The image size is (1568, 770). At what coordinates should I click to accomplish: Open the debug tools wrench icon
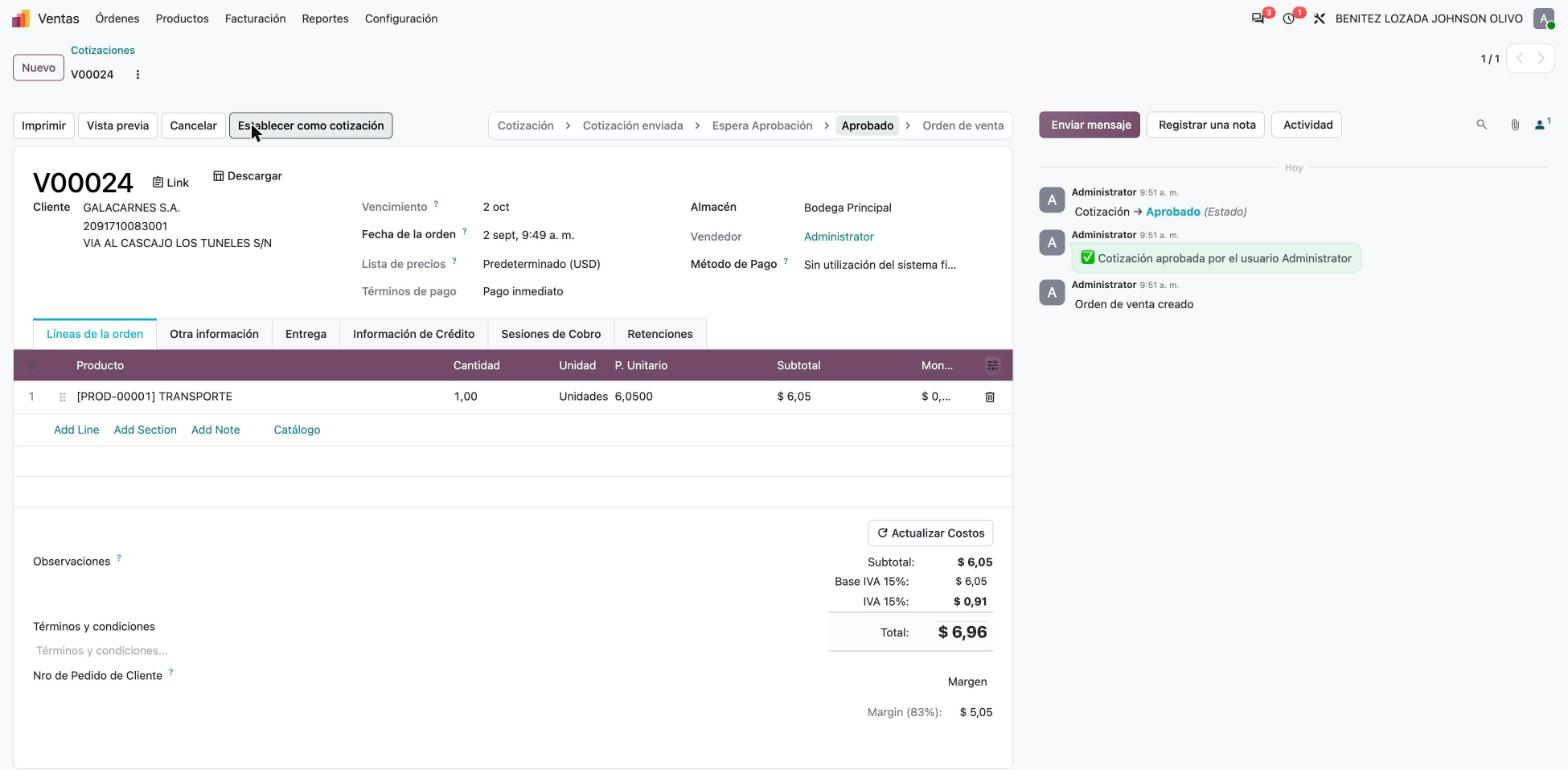pyautogui.click(x=1319, y=19)
